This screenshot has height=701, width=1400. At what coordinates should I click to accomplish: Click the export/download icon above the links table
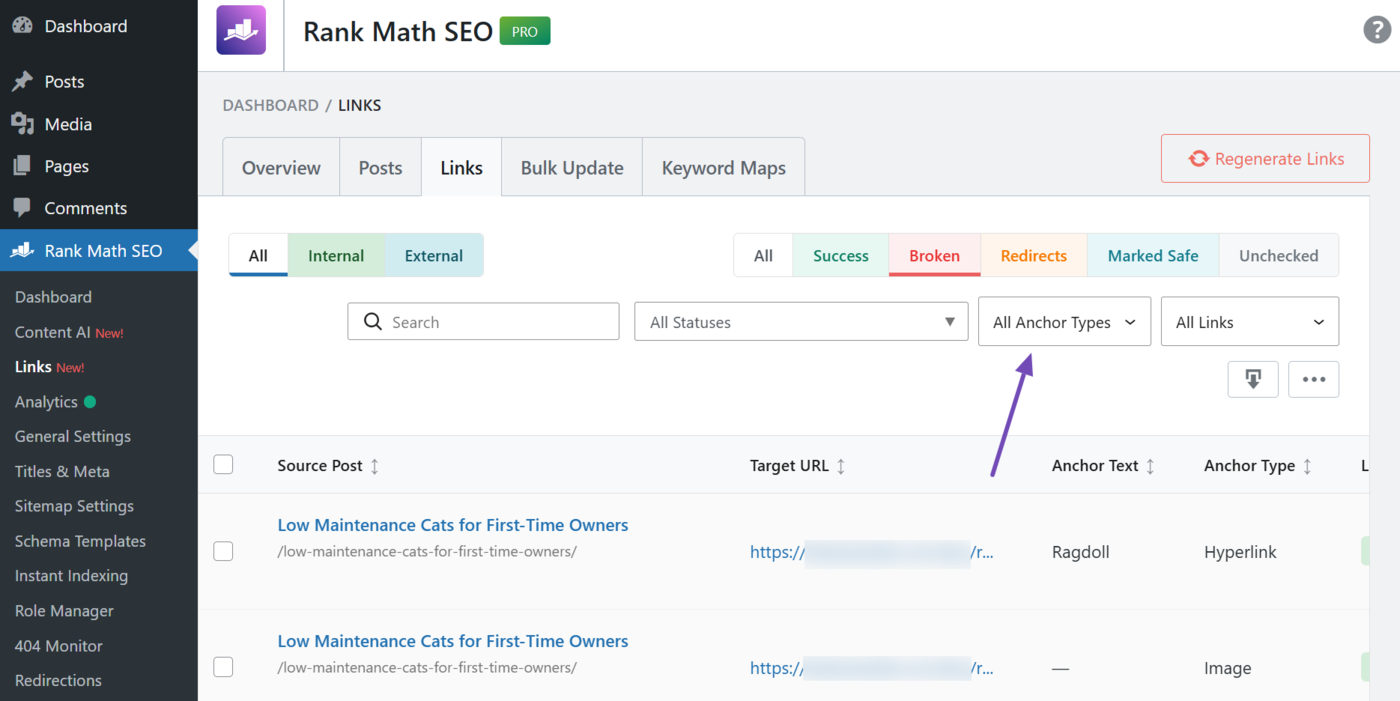point(1253,379)
